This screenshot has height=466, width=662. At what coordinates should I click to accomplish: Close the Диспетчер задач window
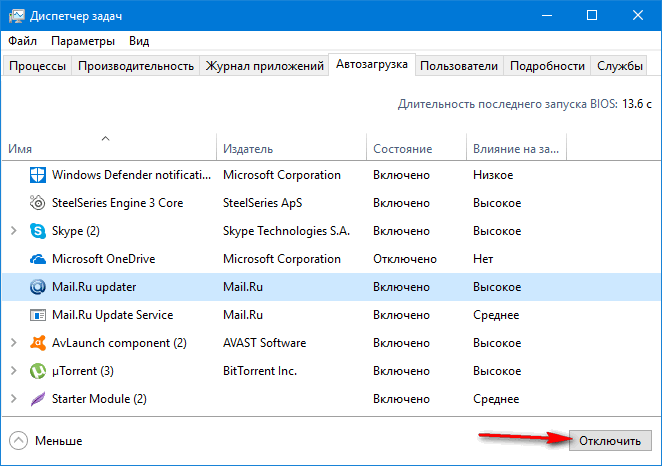[x=638, y=16]
